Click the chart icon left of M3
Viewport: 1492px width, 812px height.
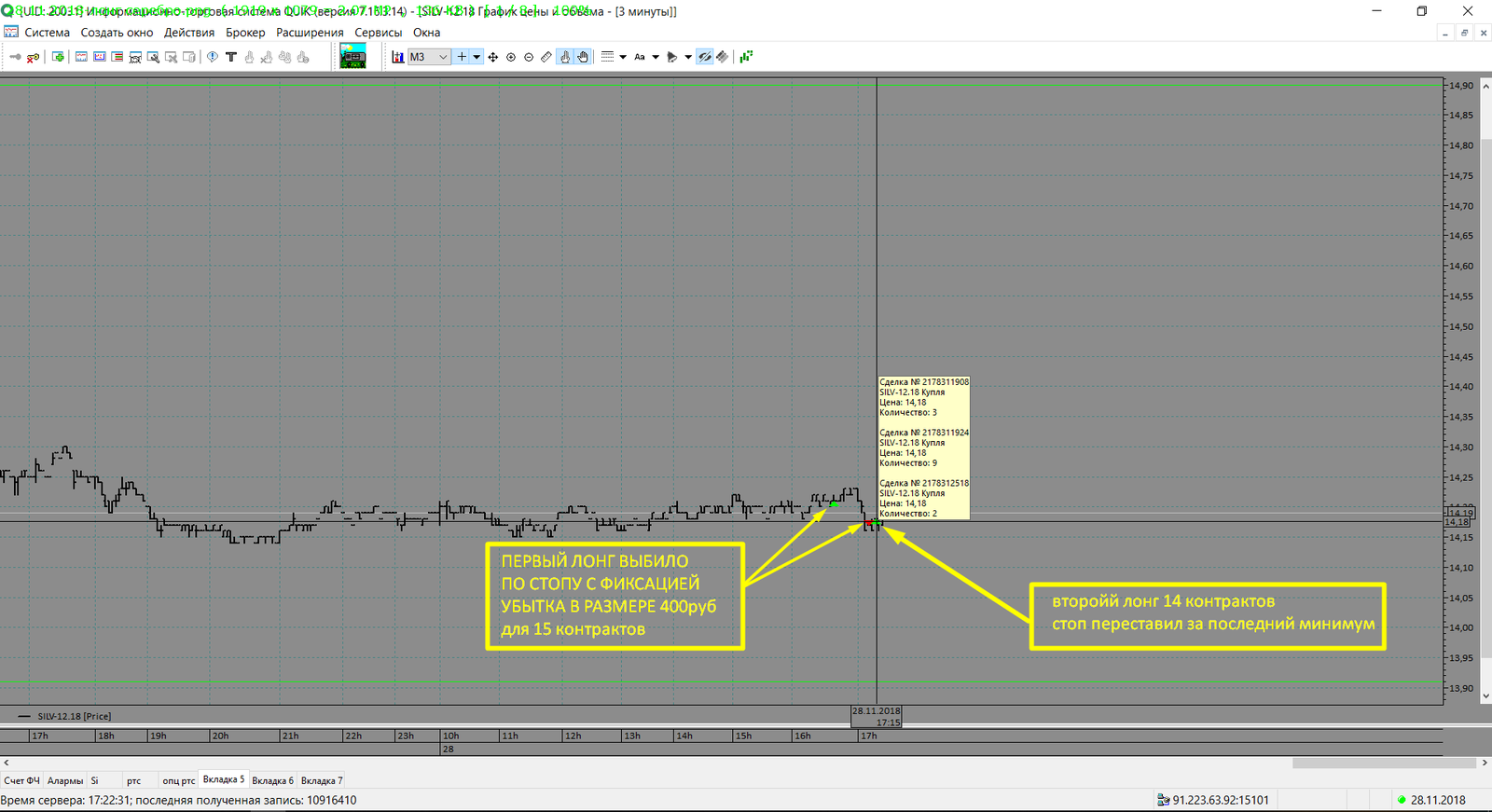click(398, 57)
